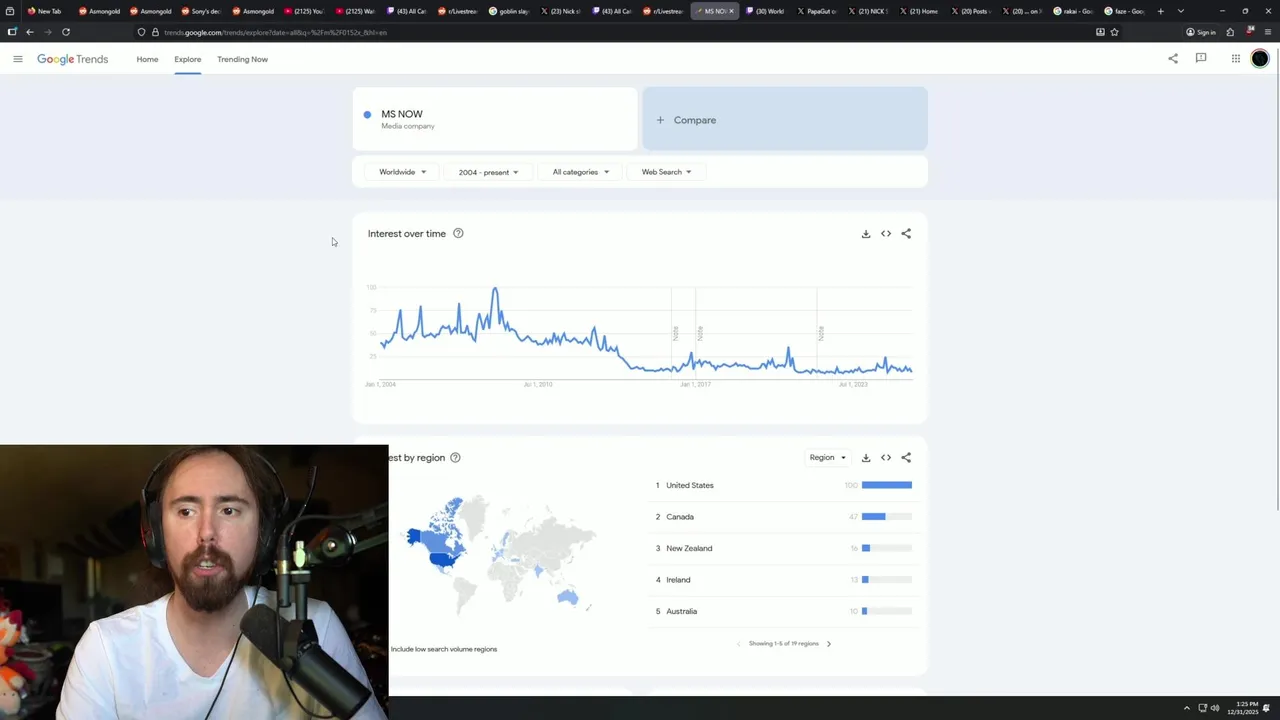This screenshot has width=1280, height=720.
Task: Click the peak of the interest line chart
Action: [x=494, y=291]
